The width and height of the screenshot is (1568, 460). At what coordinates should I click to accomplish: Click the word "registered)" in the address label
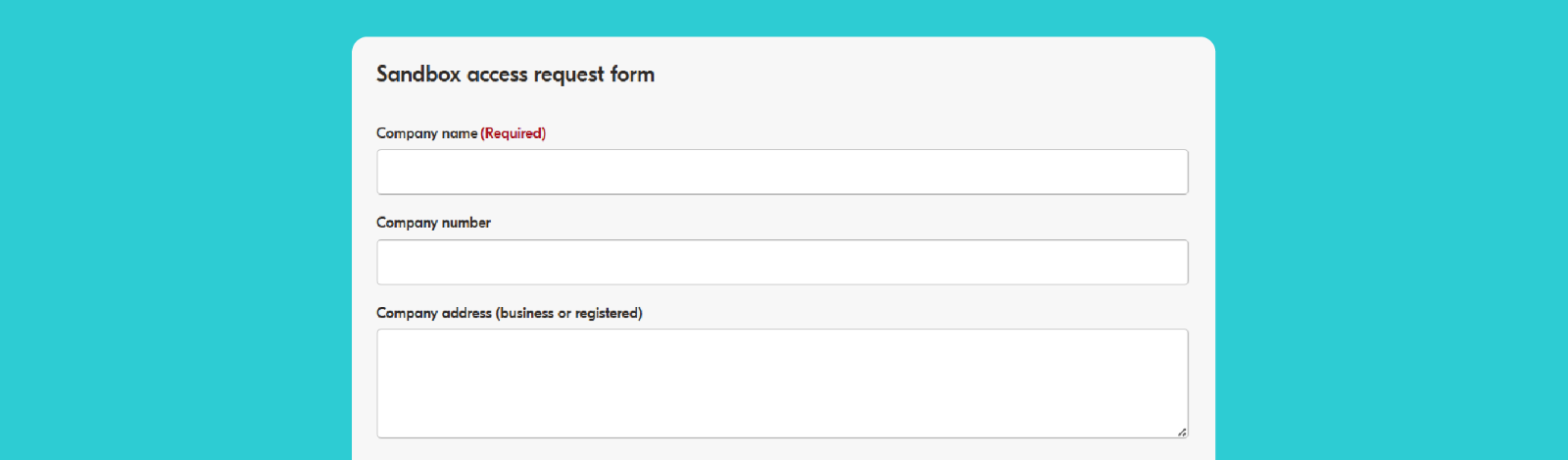(609, 313)
